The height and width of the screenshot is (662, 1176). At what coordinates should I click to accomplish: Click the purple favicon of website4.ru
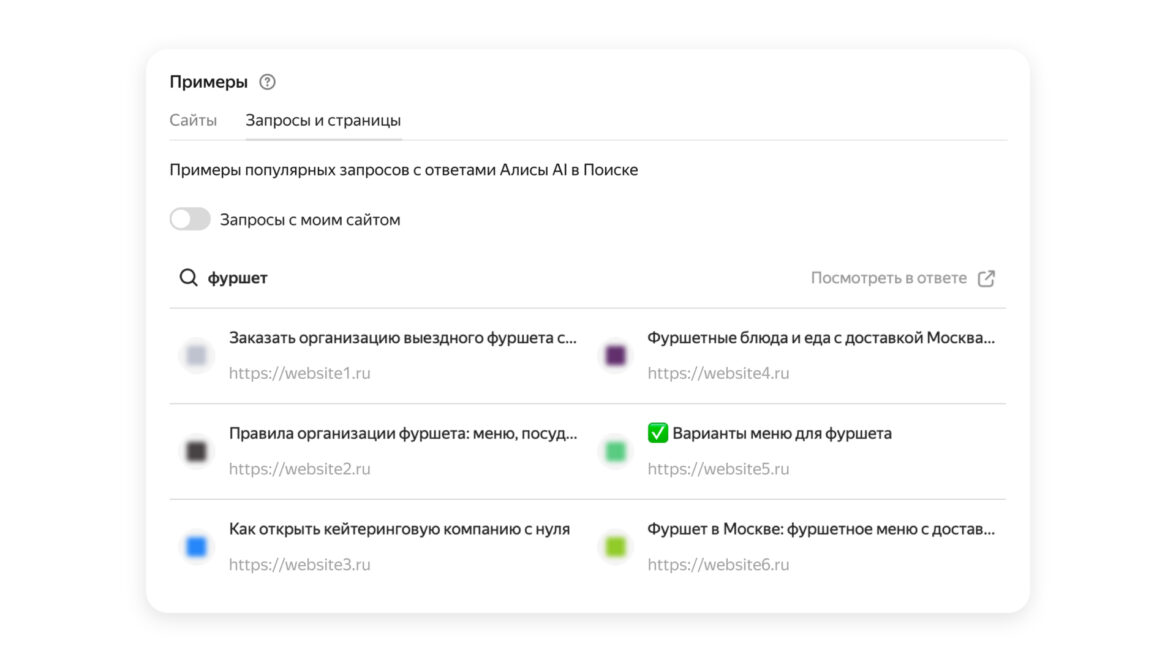(616, 355)
